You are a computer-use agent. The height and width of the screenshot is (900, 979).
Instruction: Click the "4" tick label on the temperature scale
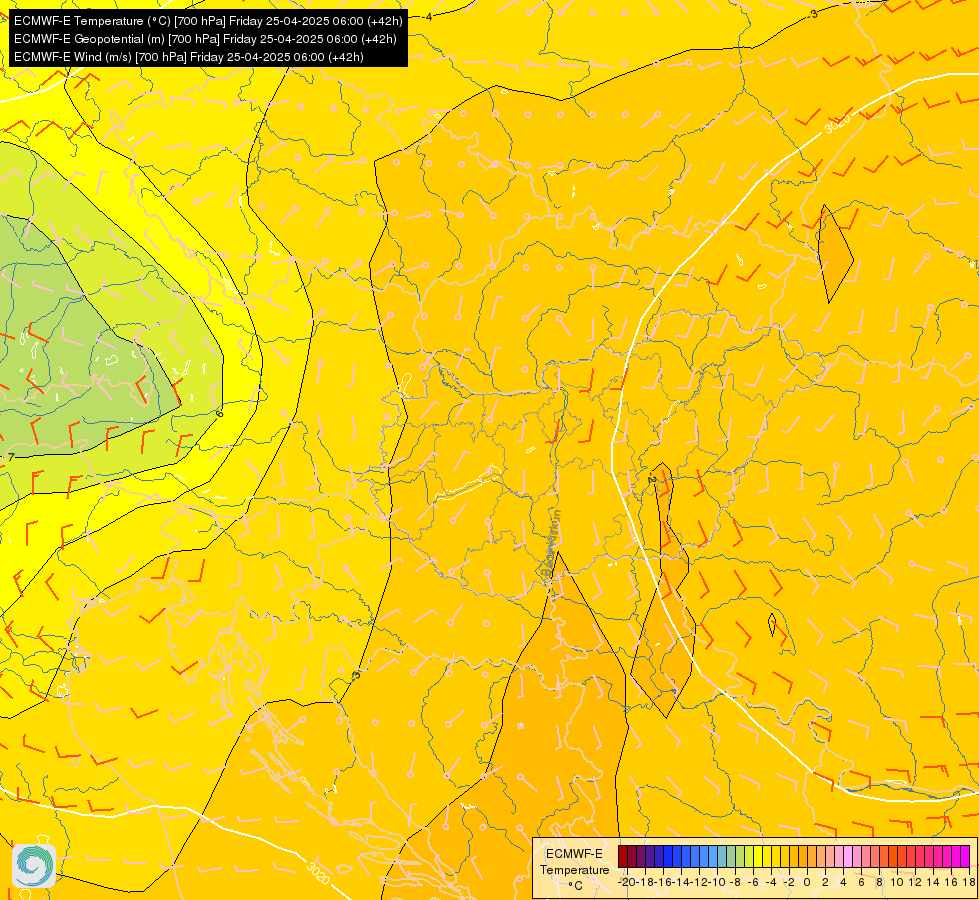(843, 882)
